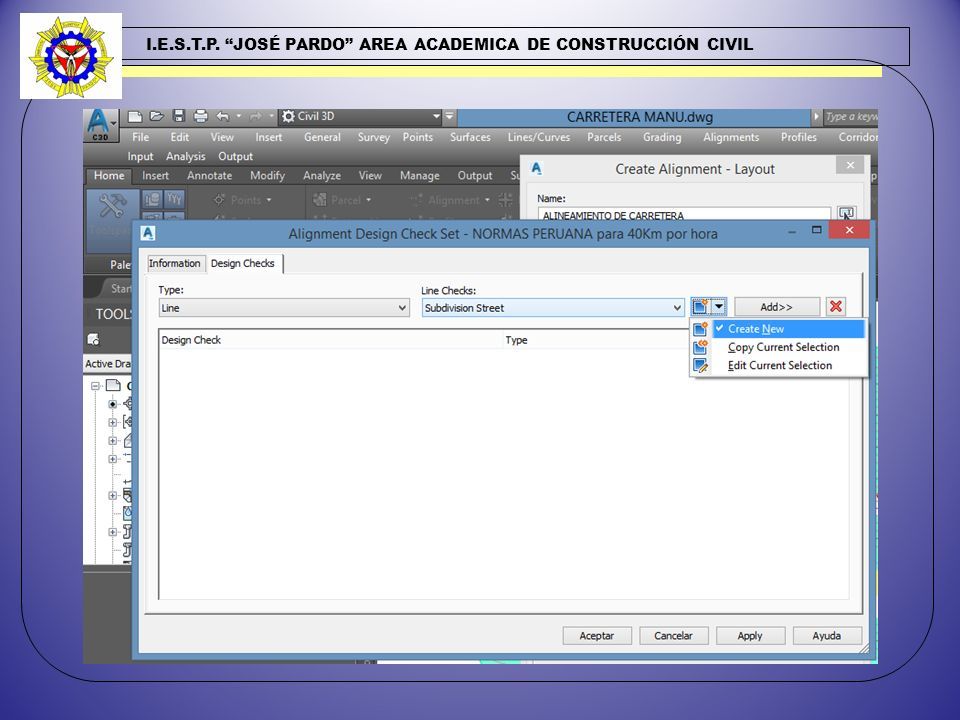The height and width of the screenshot is (720, 960).
Task: Click the Create New design check icon button
Action: [700, 306]
